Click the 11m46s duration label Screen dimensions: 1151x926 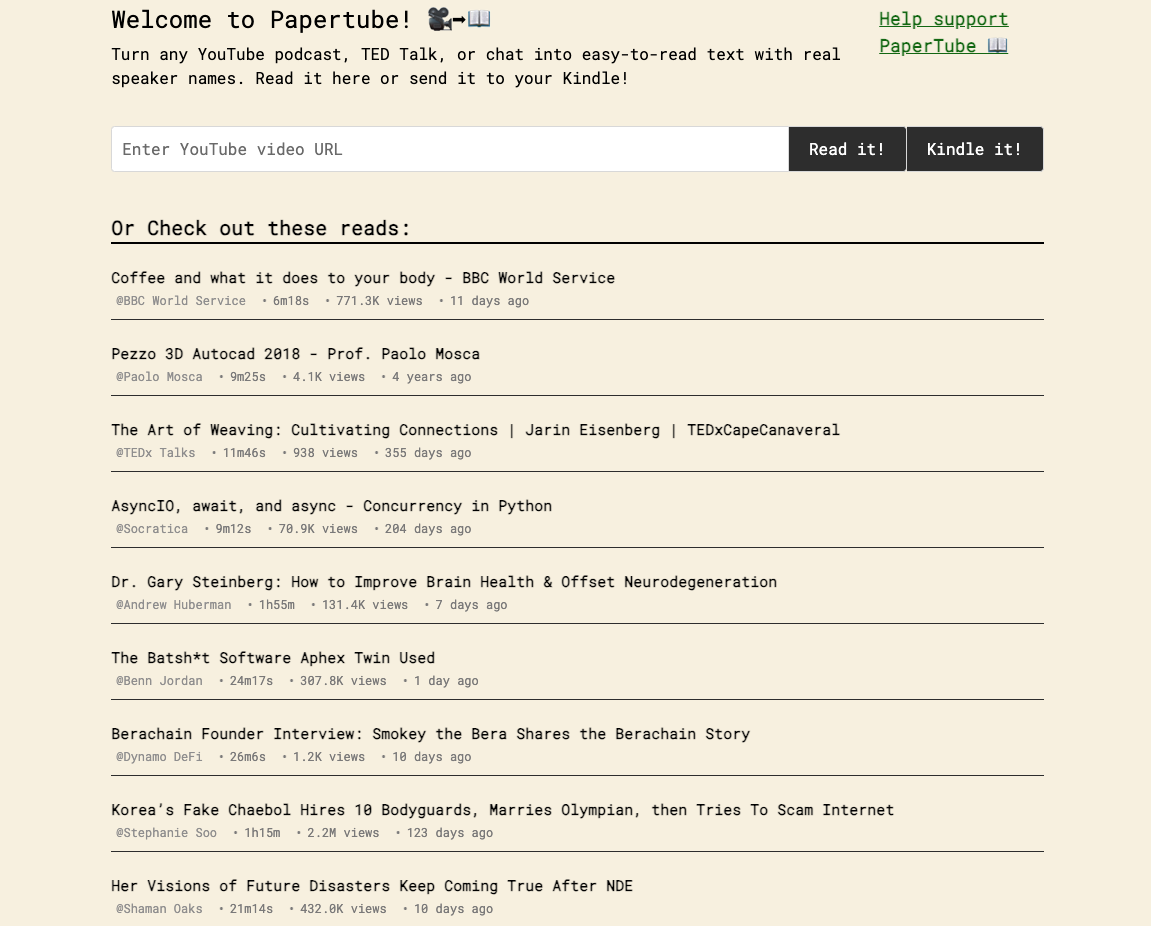point(244,453)
